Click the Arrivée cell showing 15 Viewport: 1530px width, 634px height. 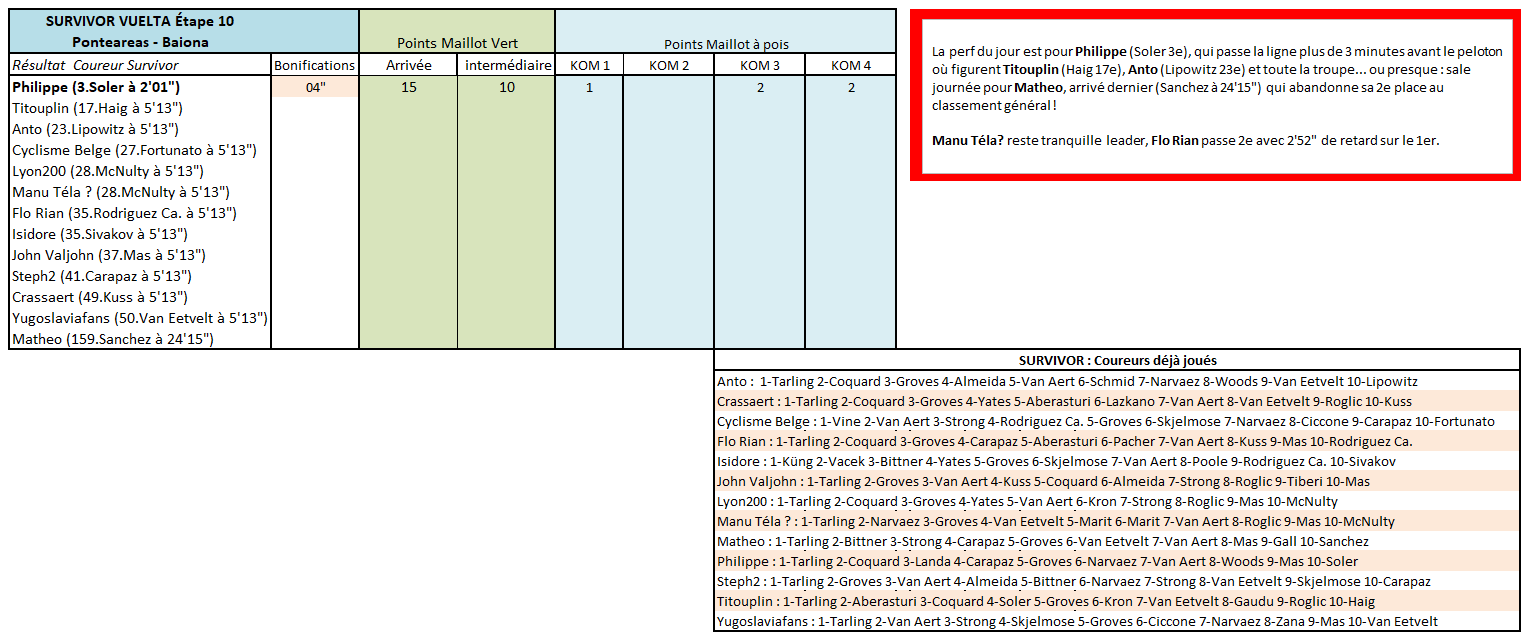pos(408,87)
